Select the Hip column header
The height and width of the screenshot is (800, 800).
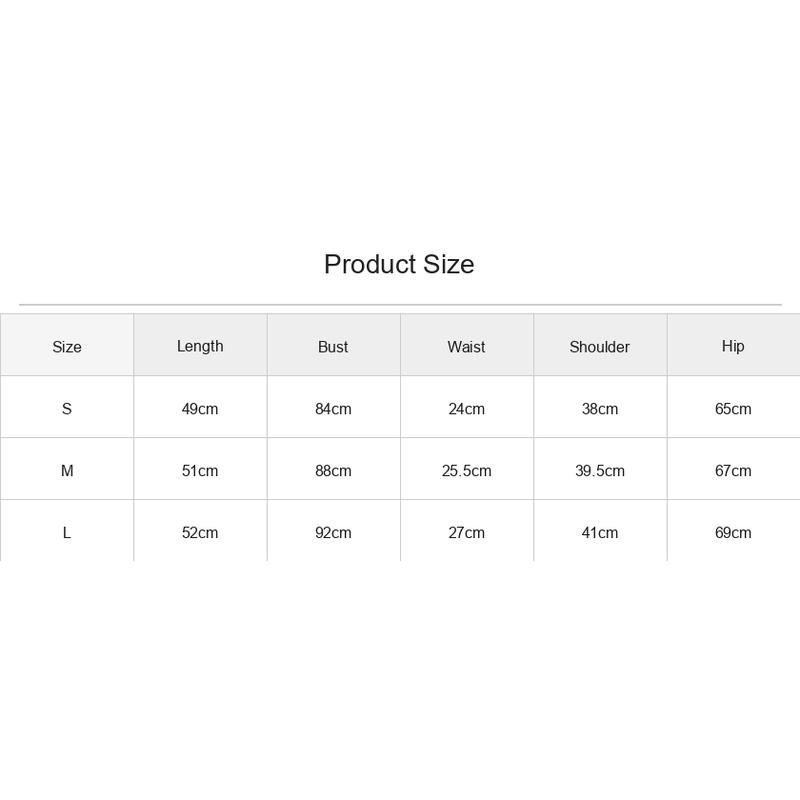coord(733,346)
